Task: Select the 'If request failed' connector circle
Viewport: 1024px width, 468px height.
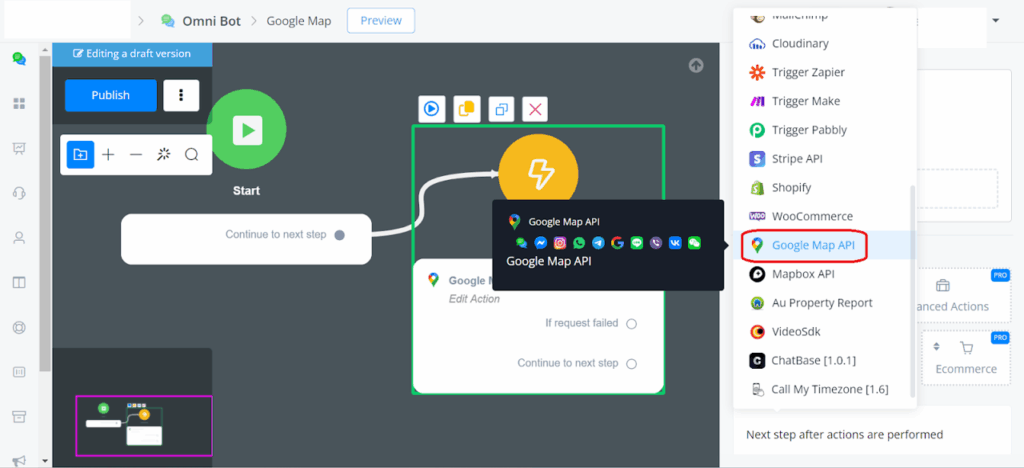Action: pos(631,324)
